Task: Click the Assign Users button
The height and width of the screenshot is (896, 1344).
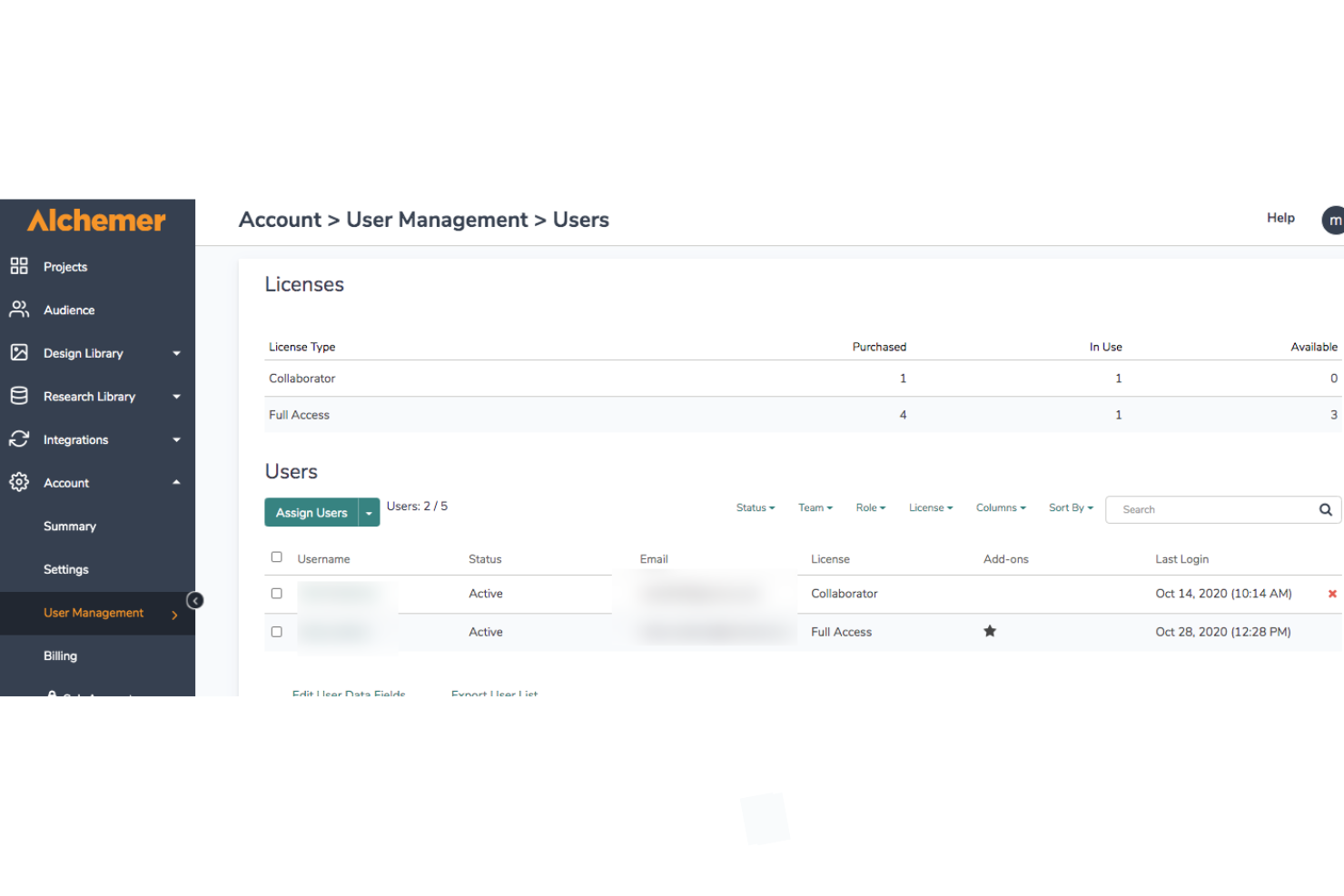Action: tap(311, 513)
